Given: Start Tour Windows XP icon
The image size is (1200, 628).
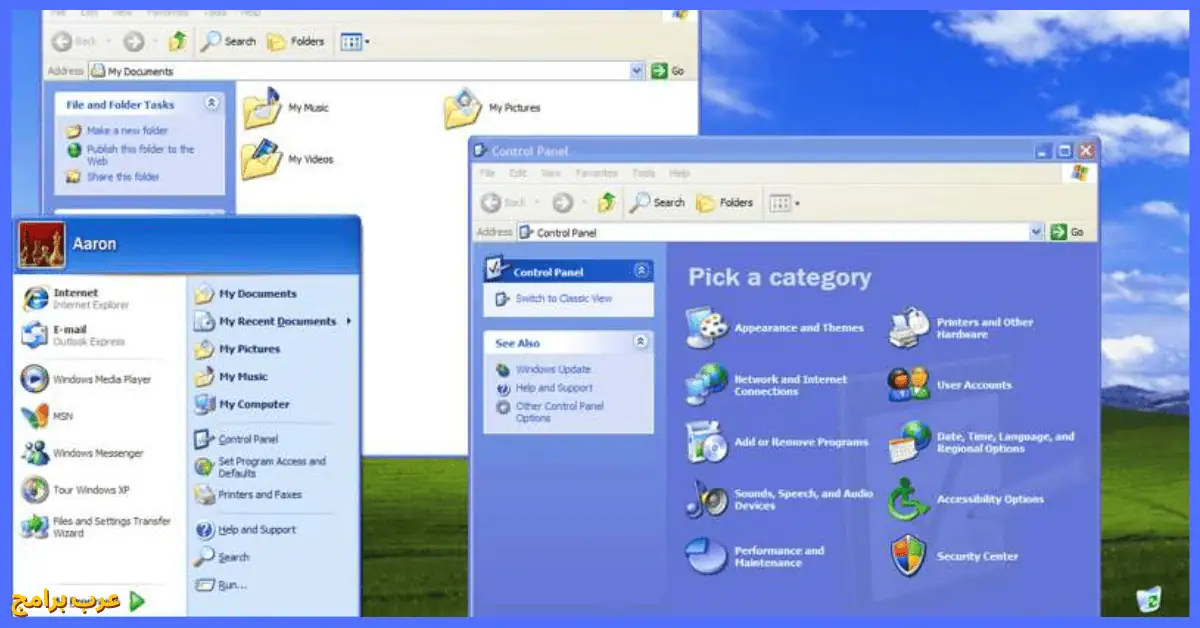Looking at the screenshot, I should [x=35, y=490].
